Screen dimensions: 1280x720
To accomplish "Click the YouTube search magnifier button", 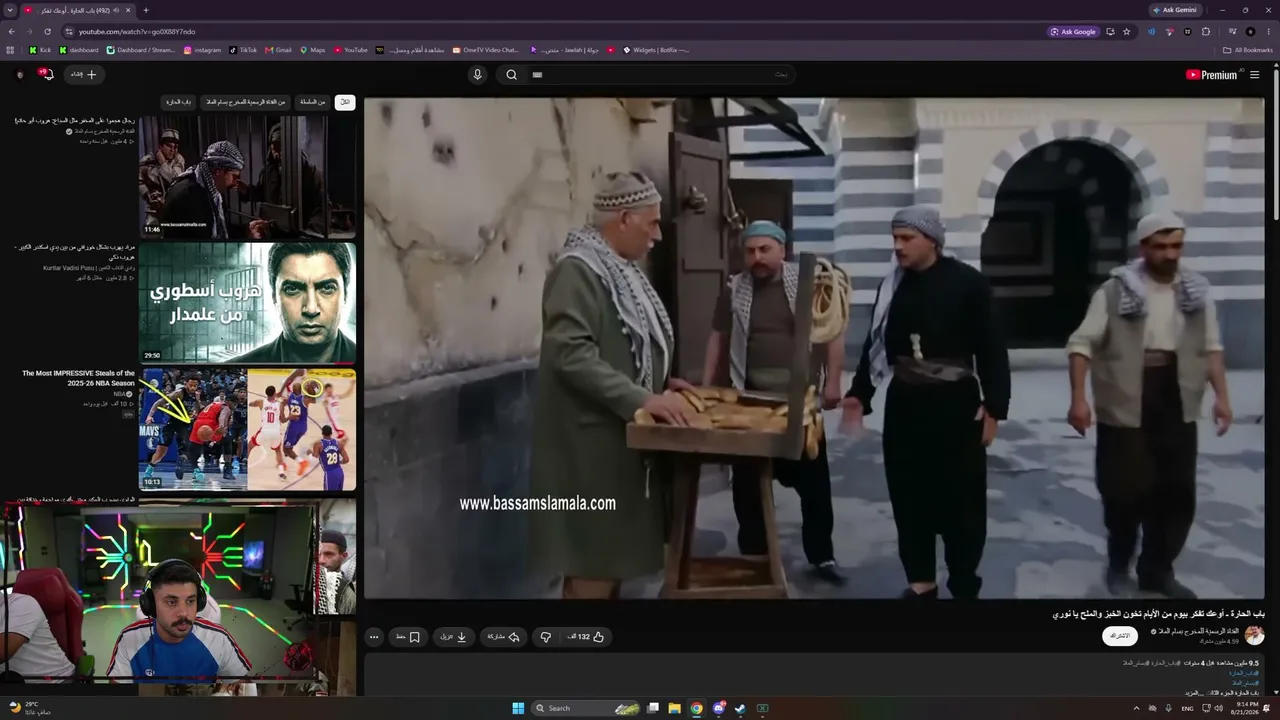I will [x=511, y=74].
